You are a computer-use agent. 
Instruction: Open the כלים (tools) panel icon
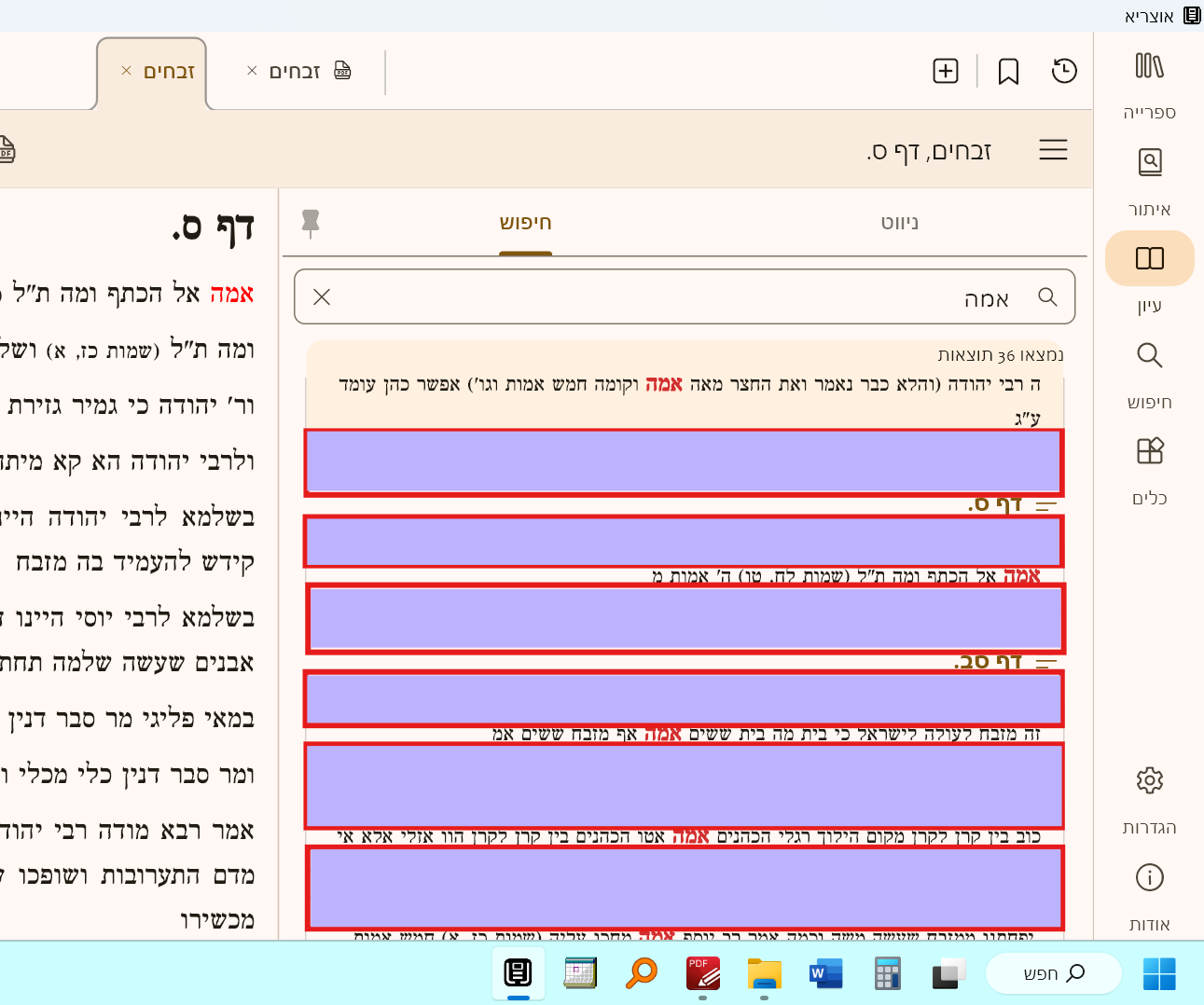tap(1149, 450)
